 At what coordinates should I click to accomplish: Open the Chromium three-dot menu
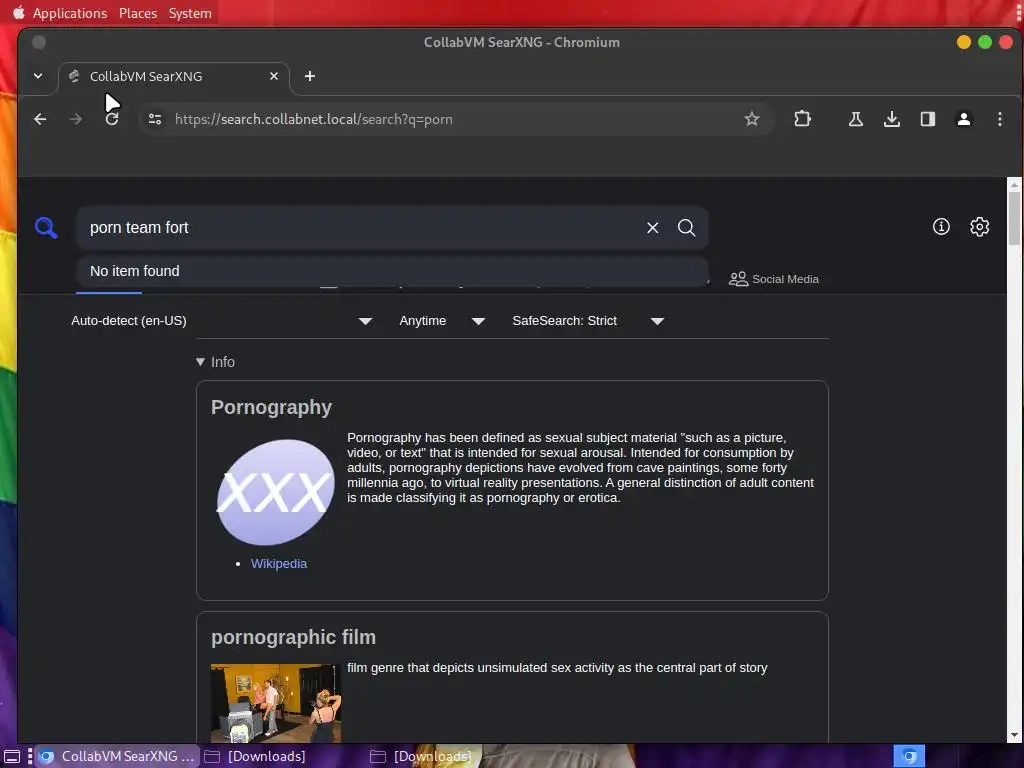tap(999, 119)
